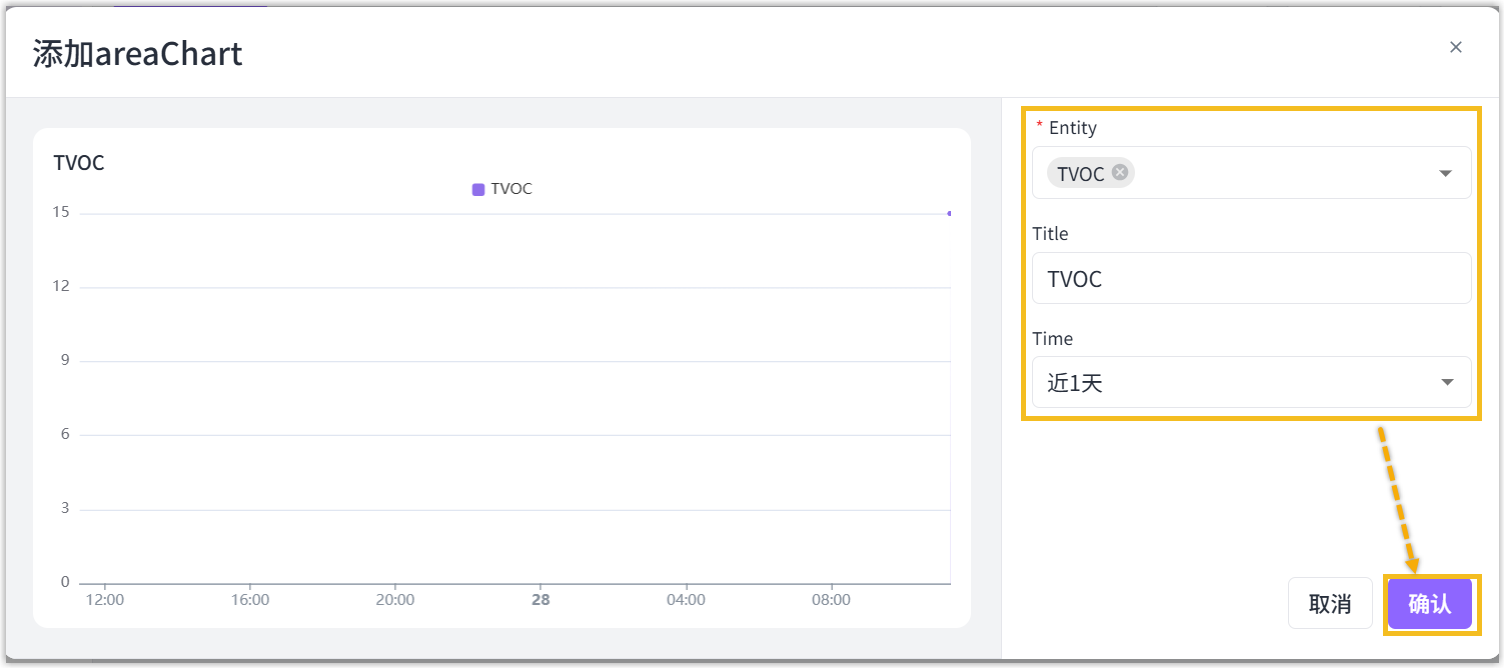Click the TVOC chart title in preview
Image resolution: width=1505 pixels, height=669 pixels.
(79, 163)
